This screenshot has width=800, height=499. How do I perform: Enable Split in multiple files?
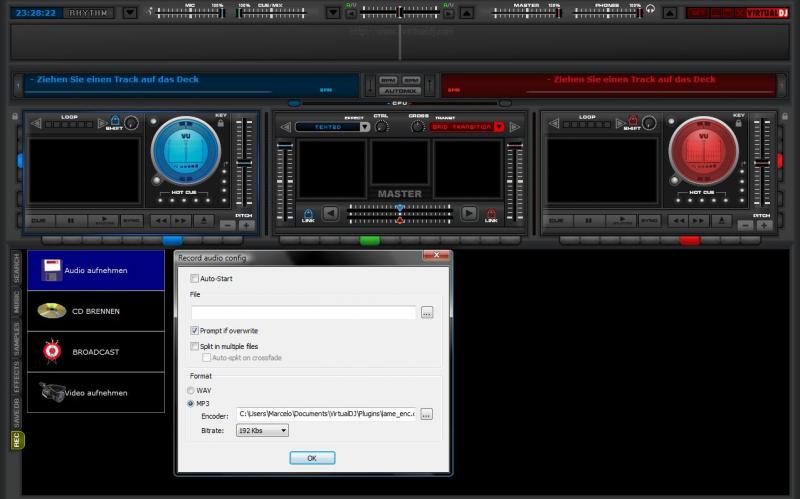point(194,346)
